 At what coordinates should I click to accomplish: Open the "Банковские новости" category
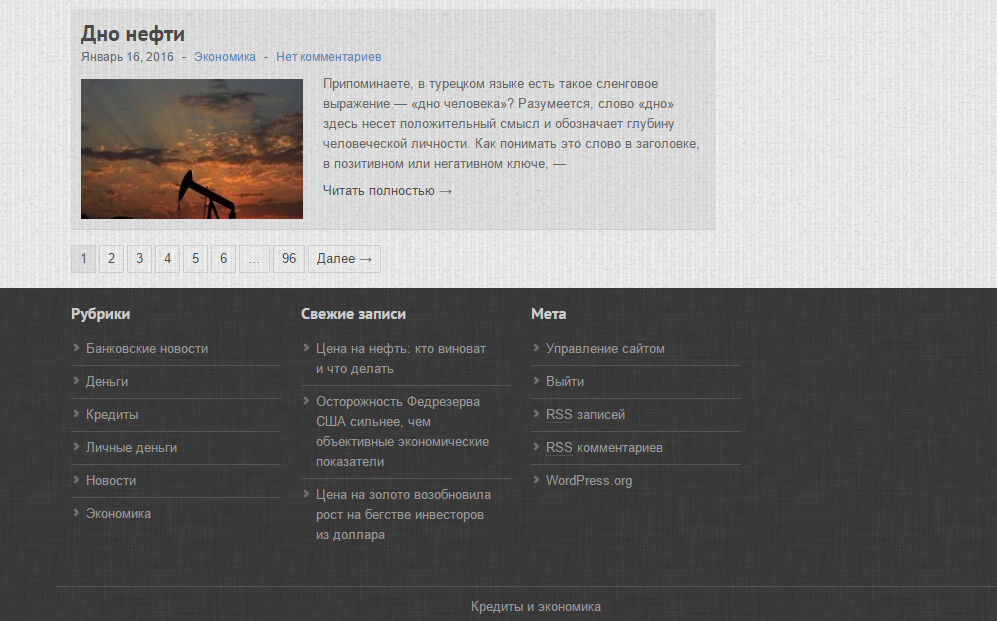[x=147, y=348]
